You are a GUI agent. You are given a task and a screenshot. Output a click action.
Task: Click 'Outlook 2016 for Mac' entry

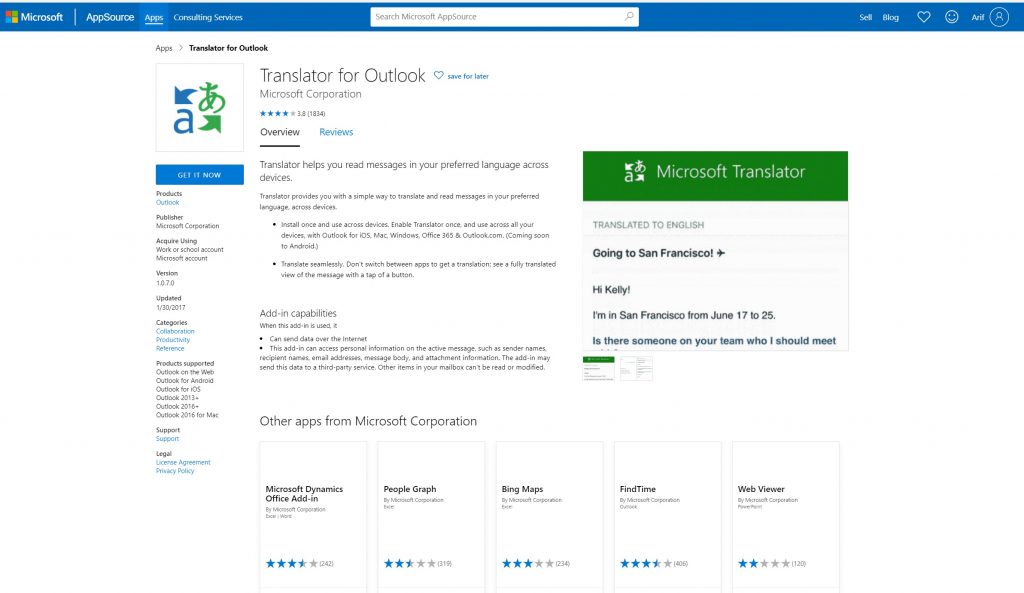pos(187,415)
